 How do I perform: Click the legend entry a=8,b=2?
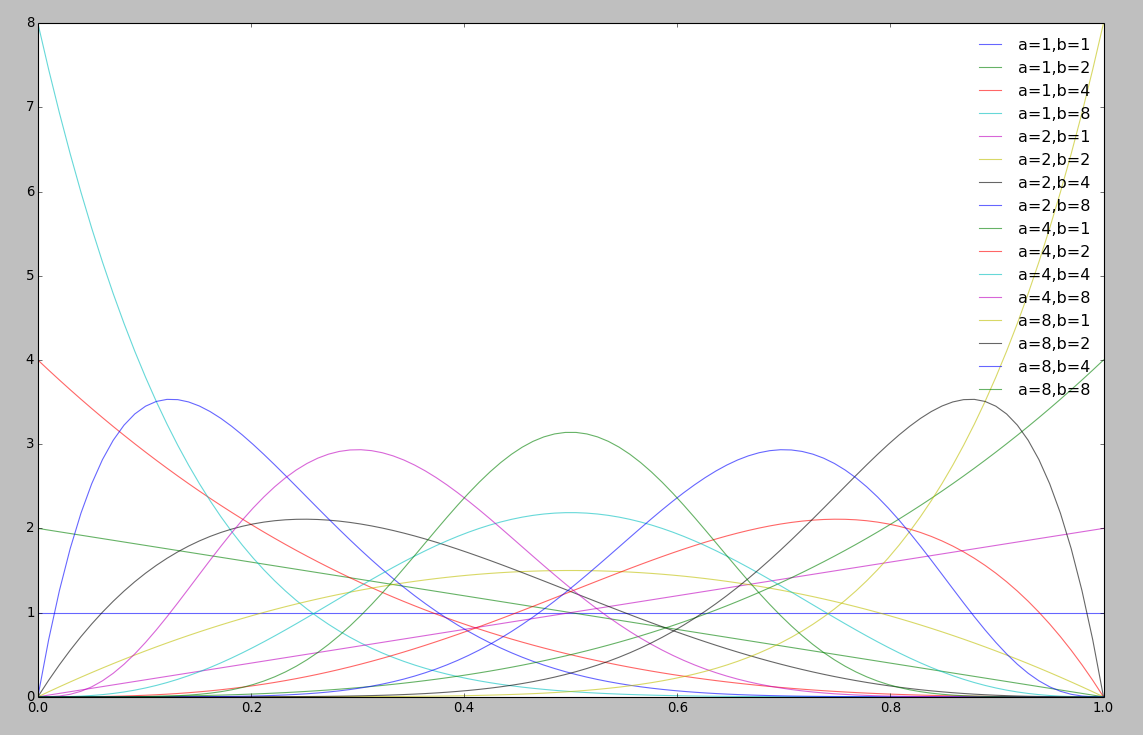[1034, 343]
